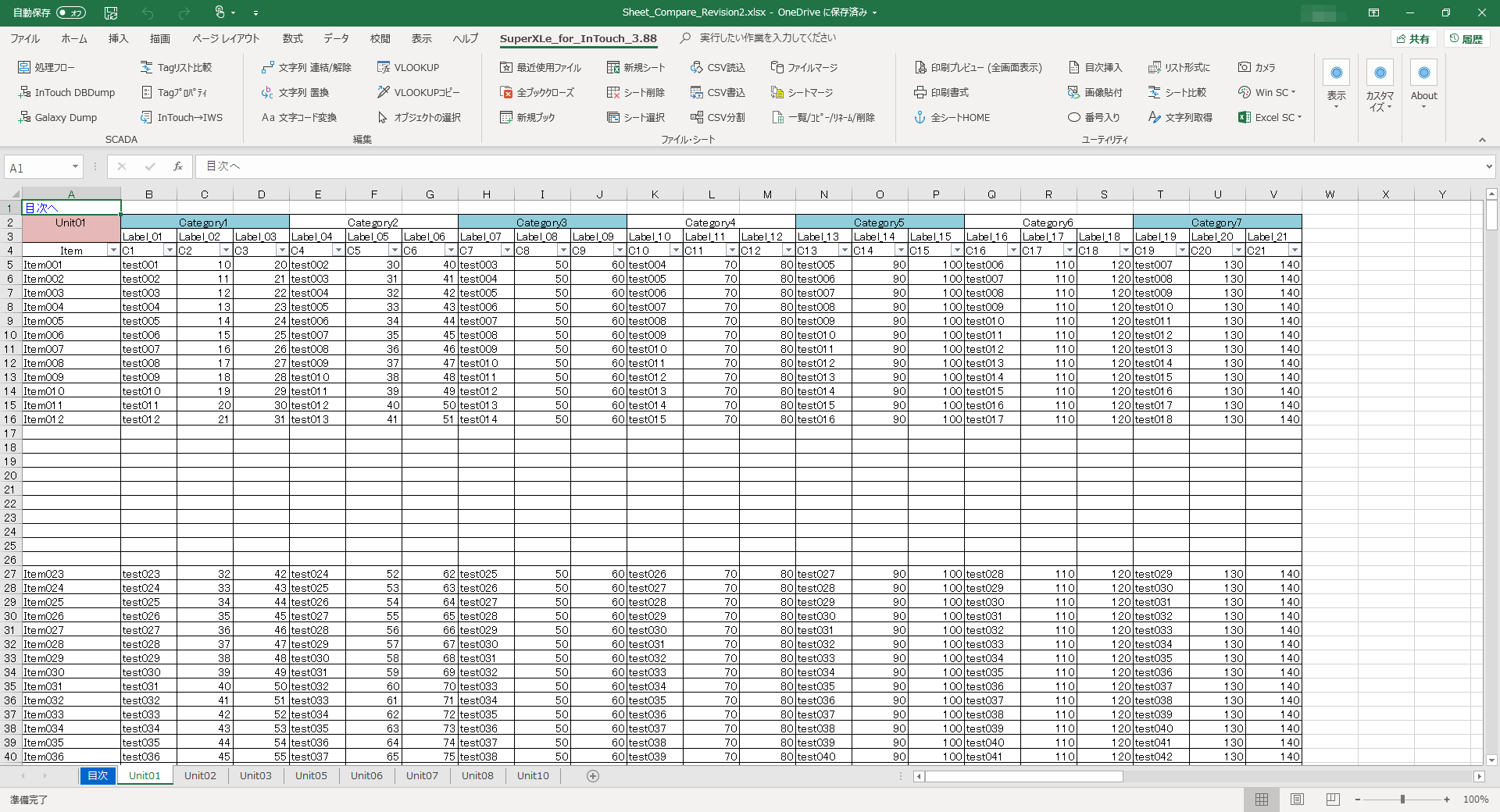Click 全シートHOME anchor icon
The image size is (1500, 812).
(x=920, y=117)
